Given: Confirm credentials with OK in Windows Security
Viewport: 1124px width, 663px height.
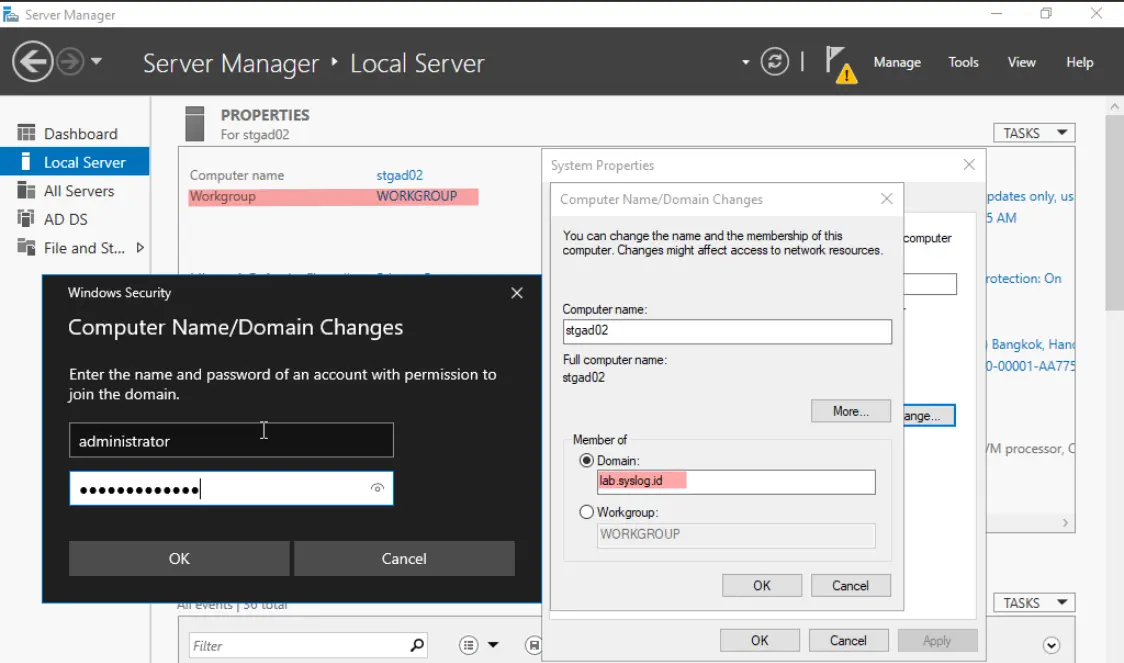Looking at the screenshot, I should (179, 558).
